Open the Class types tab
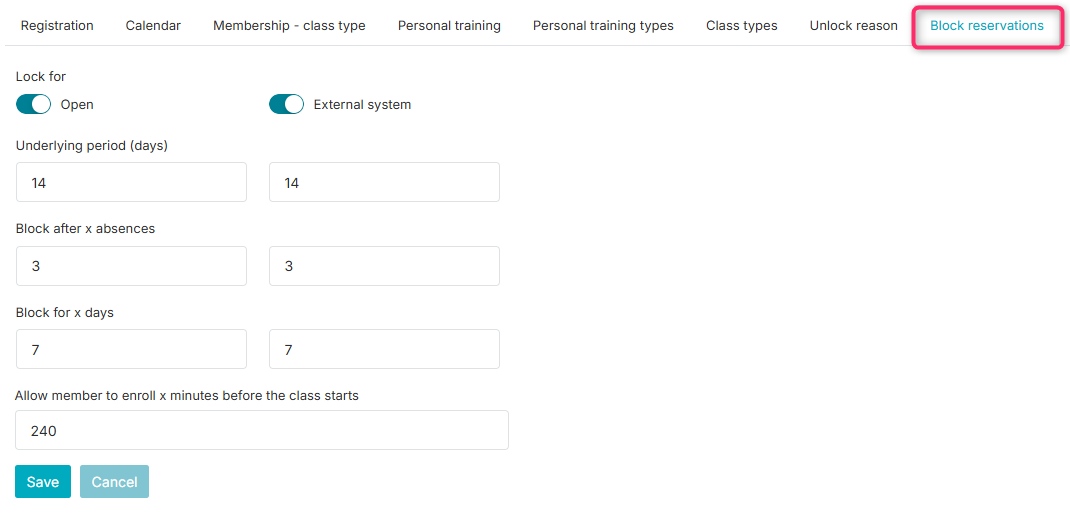The height and width of the screenshot is (513, 1070). 742,26
